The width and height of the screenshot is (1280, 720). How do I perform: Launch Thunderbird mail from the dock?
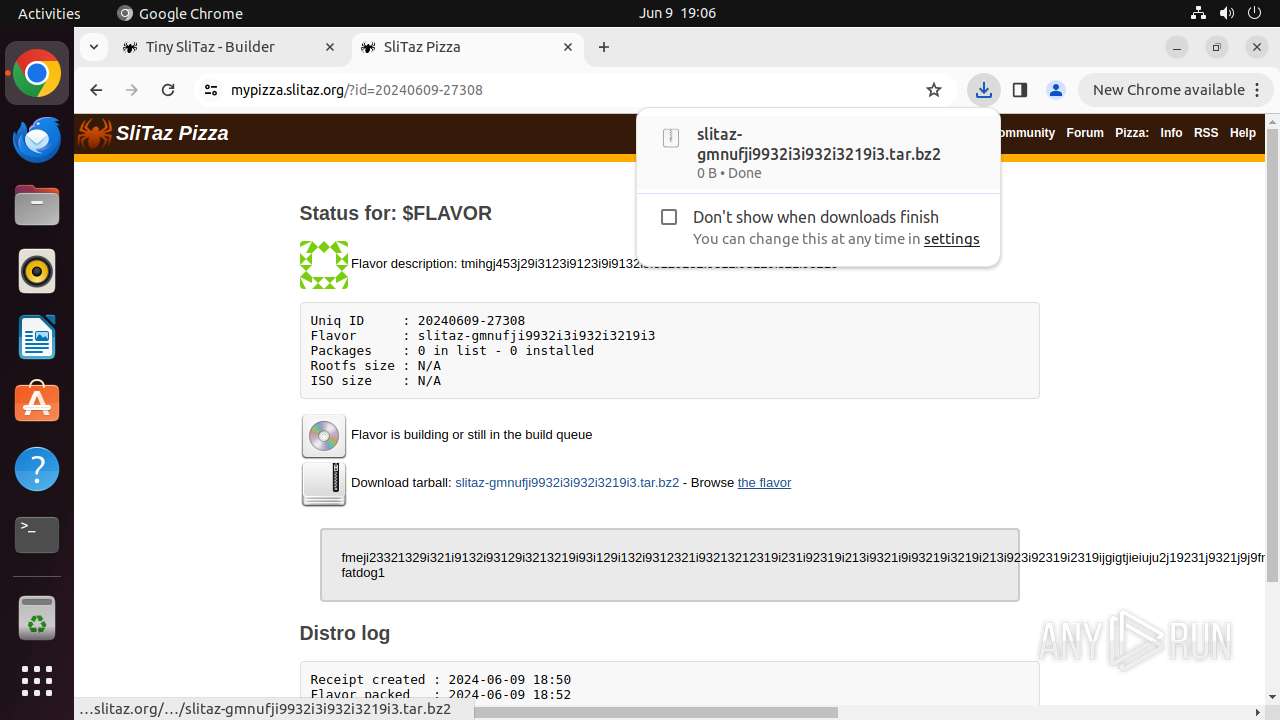point(37,140)
